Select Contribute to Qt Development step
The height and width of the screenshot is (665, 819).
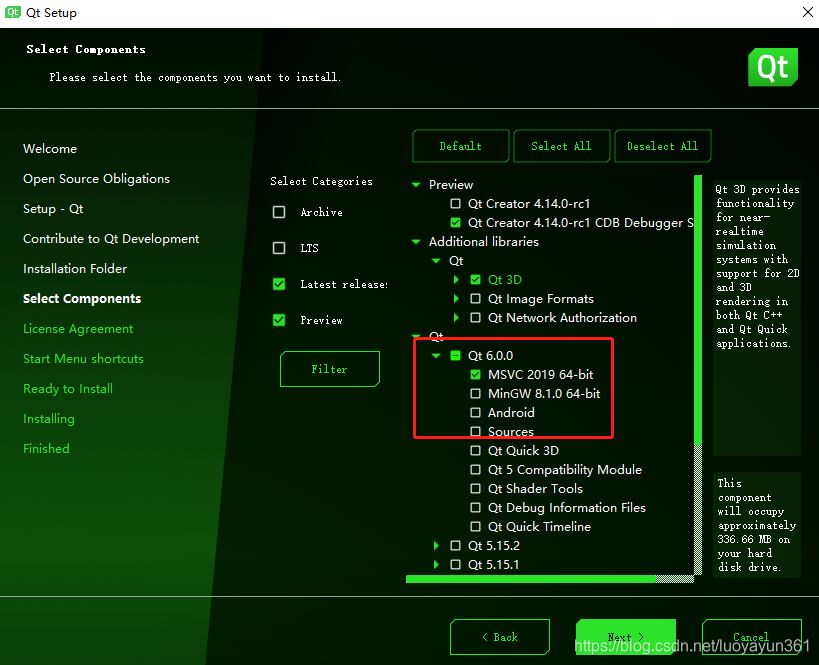coord(111,239)
